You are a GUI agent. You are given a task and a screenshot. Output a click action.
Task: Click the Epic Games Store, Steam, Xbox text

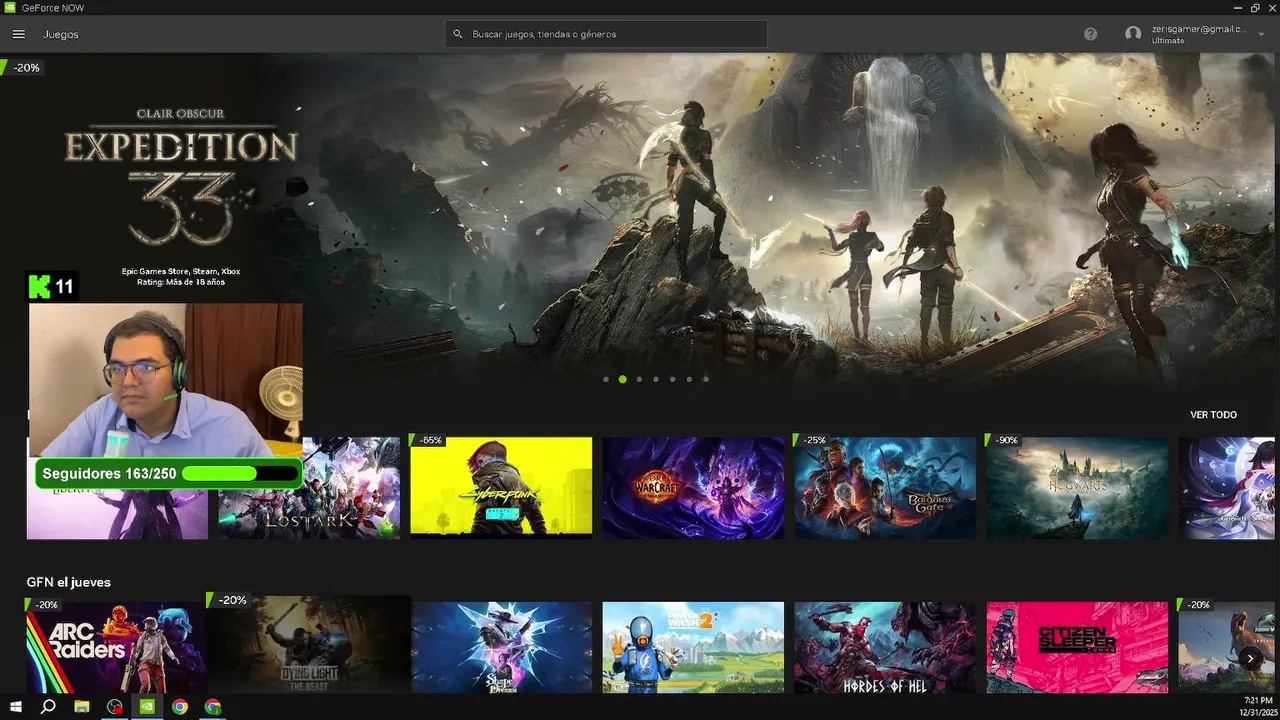pyautogui.click(x=181, y=271)
